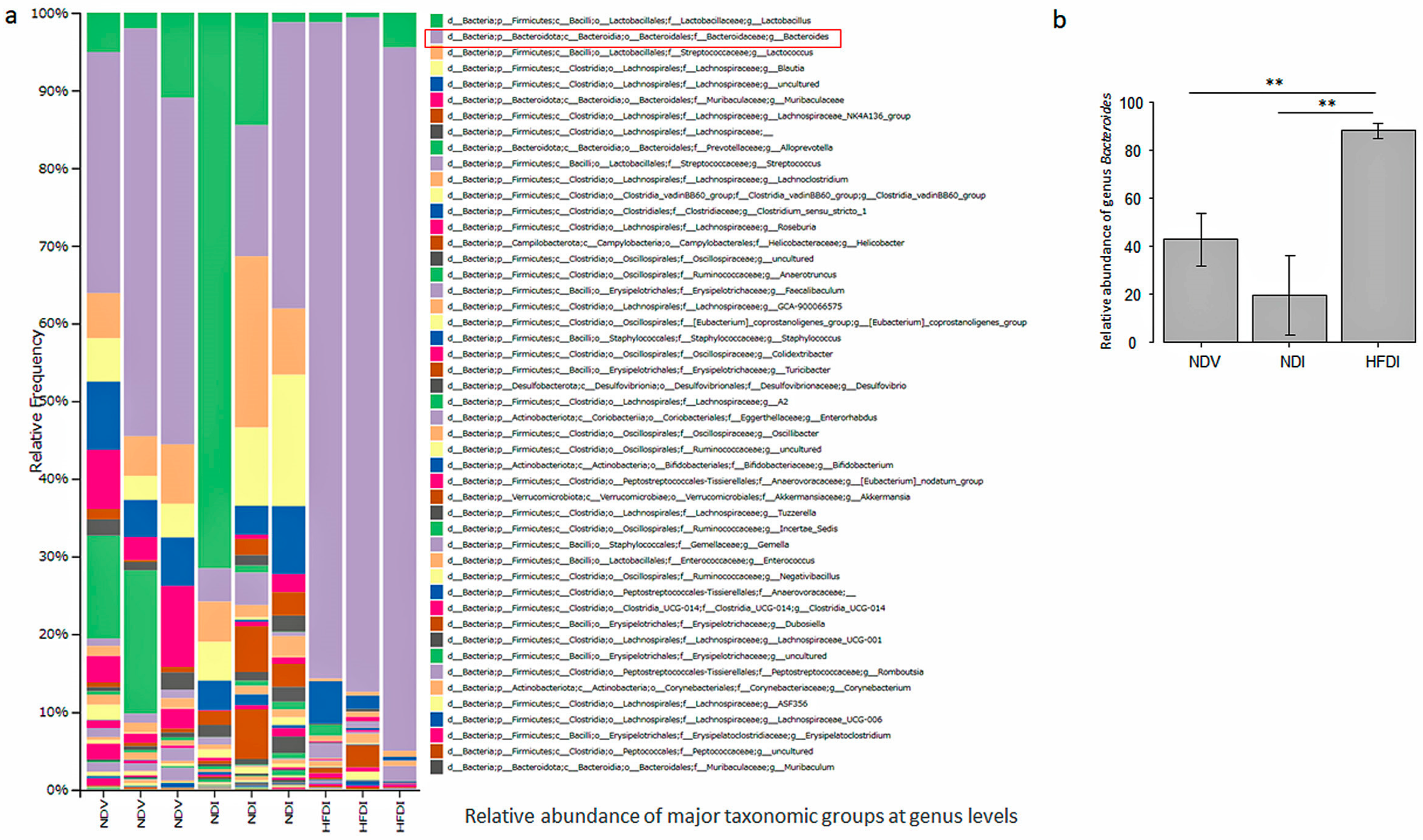Select the Romboutsia legend entry text
Screen dimensions: 1423x840
tap(685, 672)
